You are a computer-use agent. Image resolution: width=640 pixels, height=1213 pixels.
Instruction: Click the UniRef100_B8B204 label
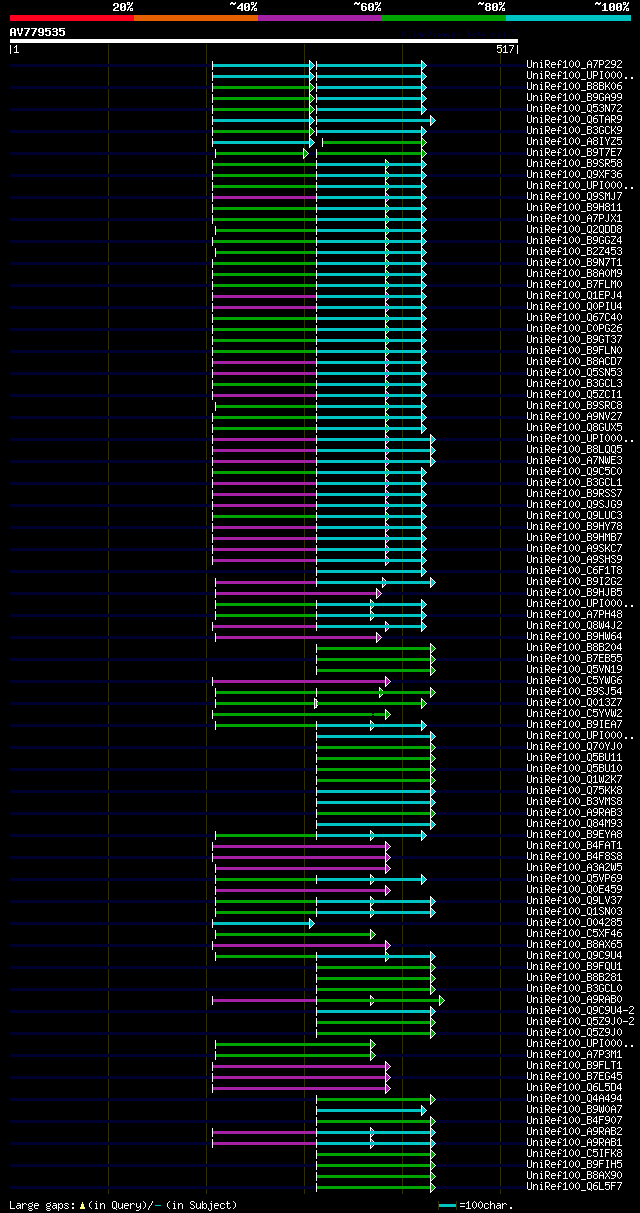576,647
